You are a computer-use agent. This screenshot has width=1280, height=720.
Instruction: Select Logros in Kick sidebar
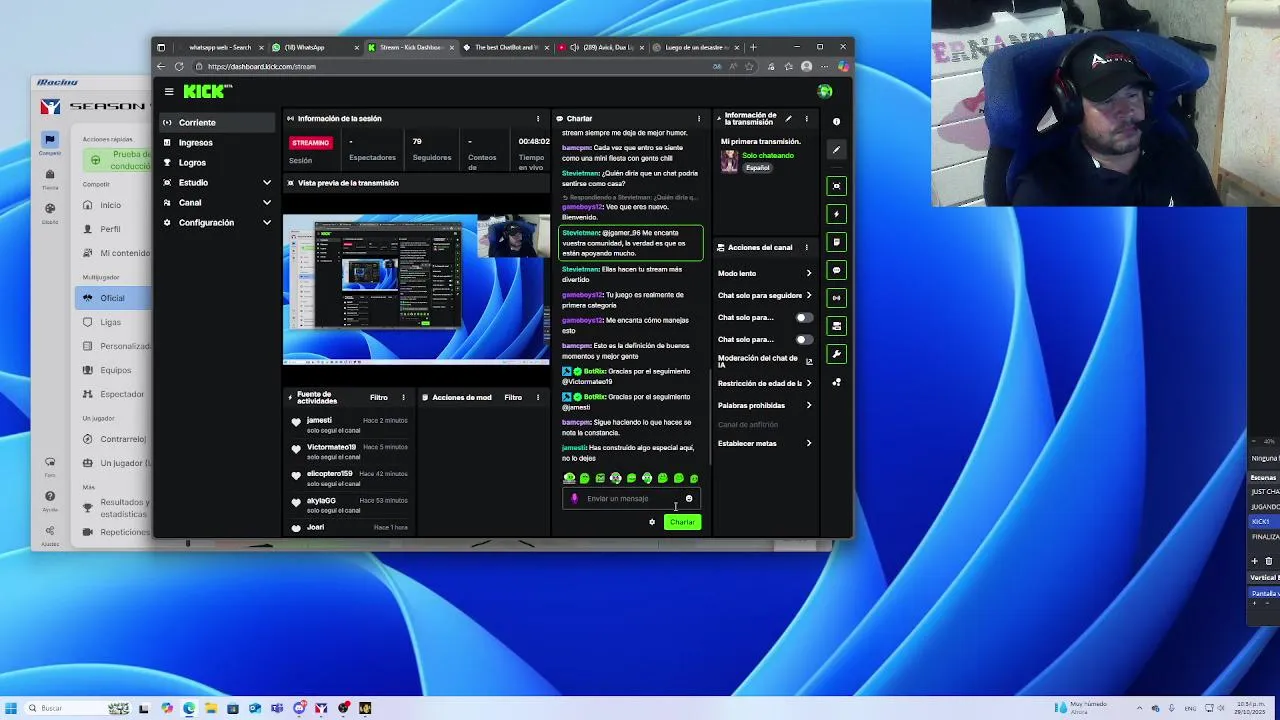coord(216,163)
